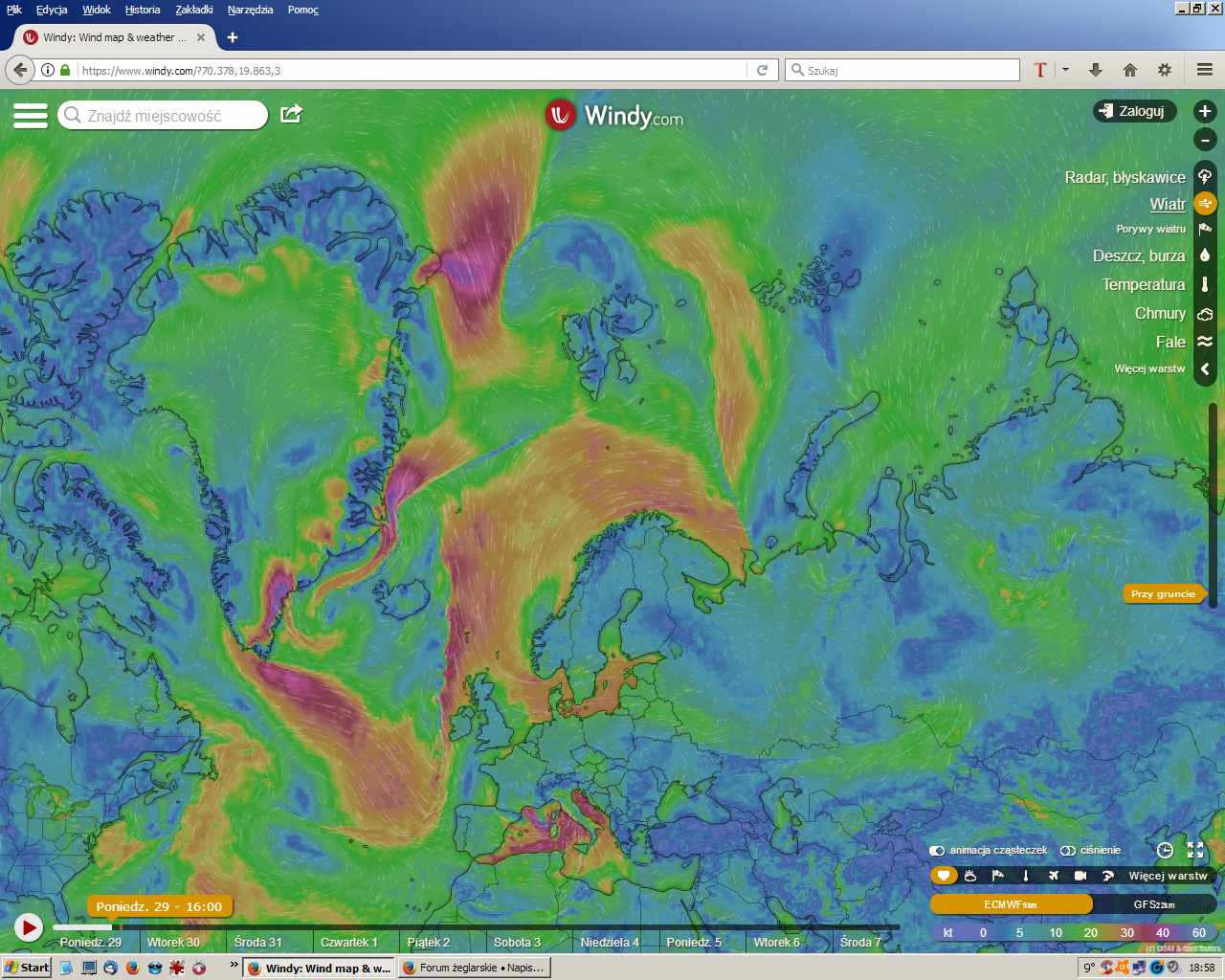Viewport: 1225px width, 980px height.
Task: Switch to the Temperatura thermometer layer
Action: 1205,284
